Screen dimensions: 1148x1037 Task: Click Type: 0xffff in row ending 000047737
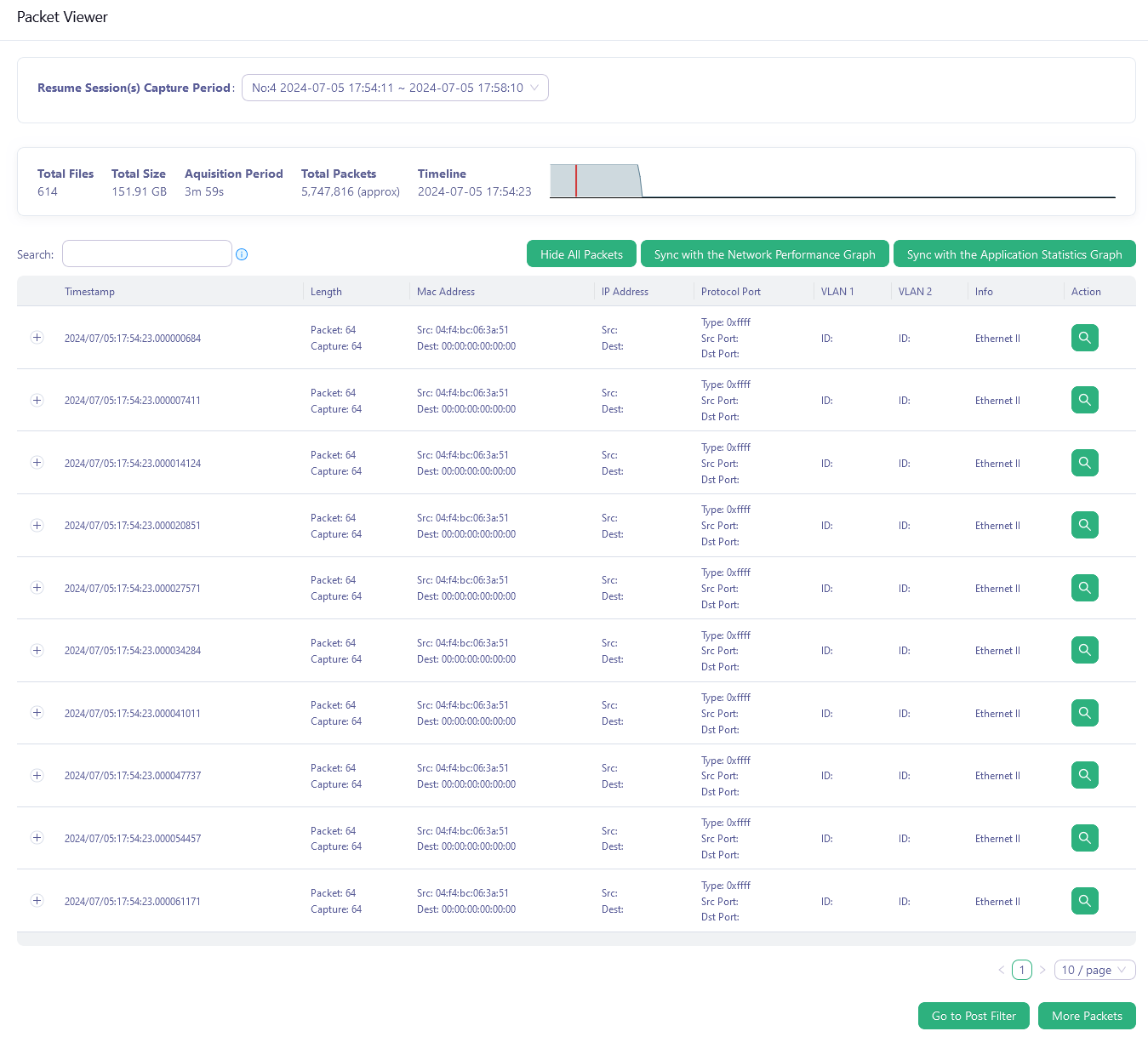click(x=726, y=760)
